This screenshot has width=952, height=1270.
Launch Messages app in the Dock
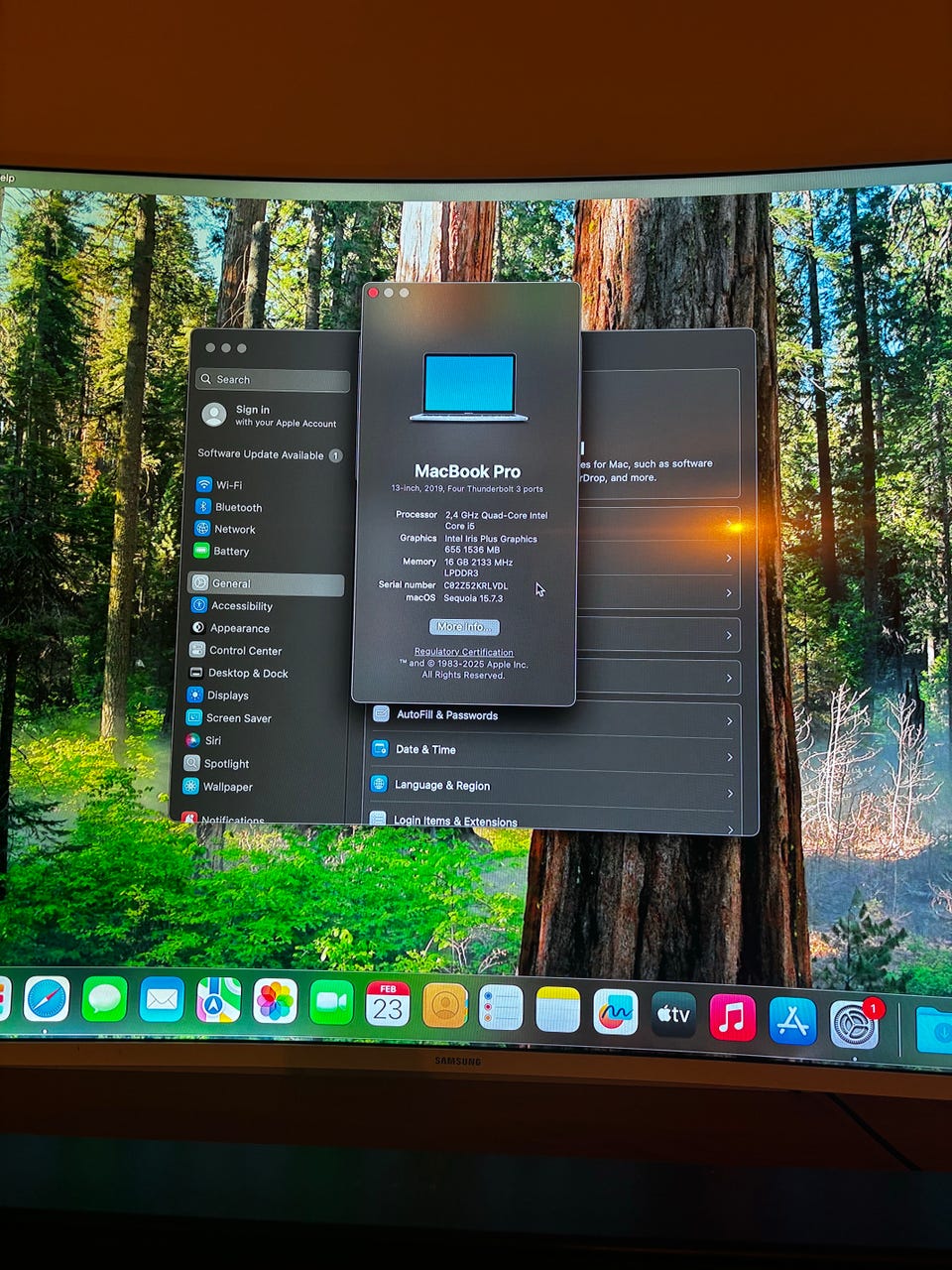pyautogui.click(x=104, y=1000)
